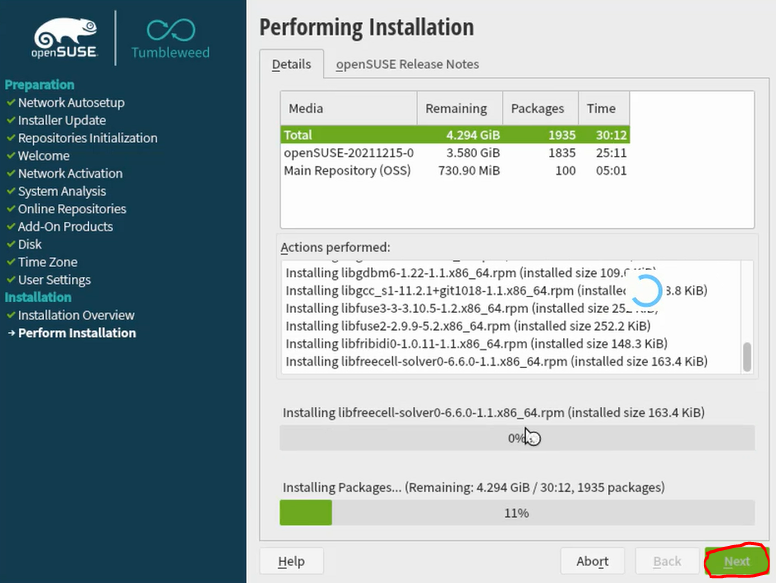This screenshot has width=776, height=583.
Task: Click the Tumbleweed infinity logo
Action: pos(171,30)
